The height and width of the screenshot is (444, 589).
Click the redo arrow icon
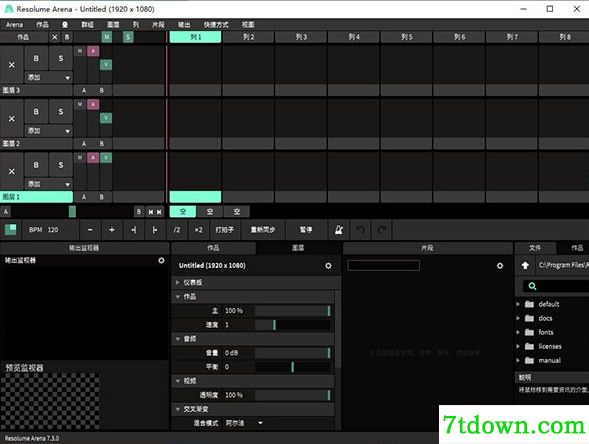point(382,230)
